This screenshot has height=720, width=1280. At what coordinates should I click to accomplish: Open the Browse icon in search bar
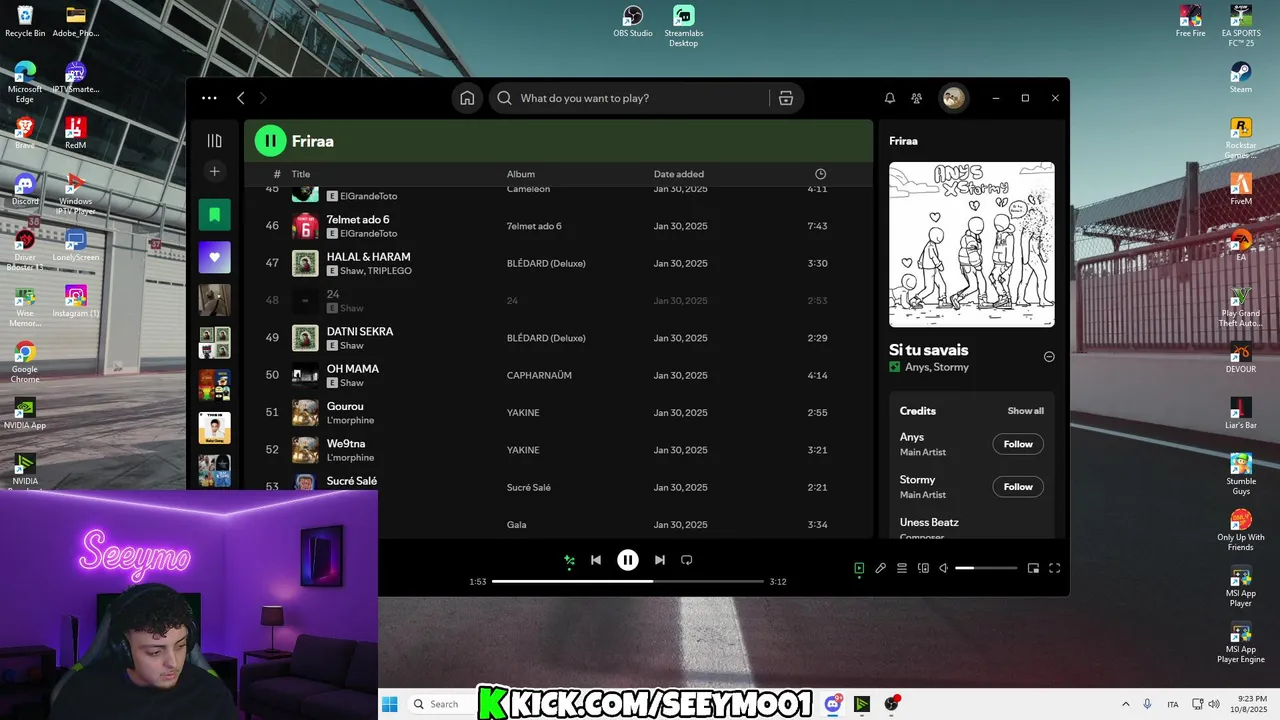786,98
